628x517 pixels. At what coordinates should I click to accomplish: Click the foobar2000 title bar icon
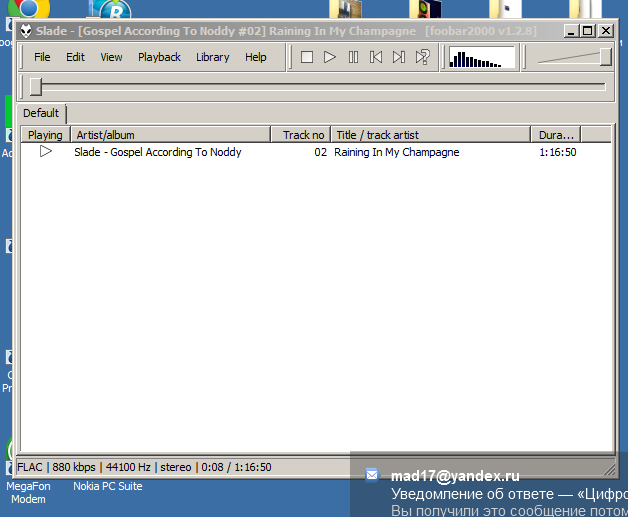(x=26, y=31)
